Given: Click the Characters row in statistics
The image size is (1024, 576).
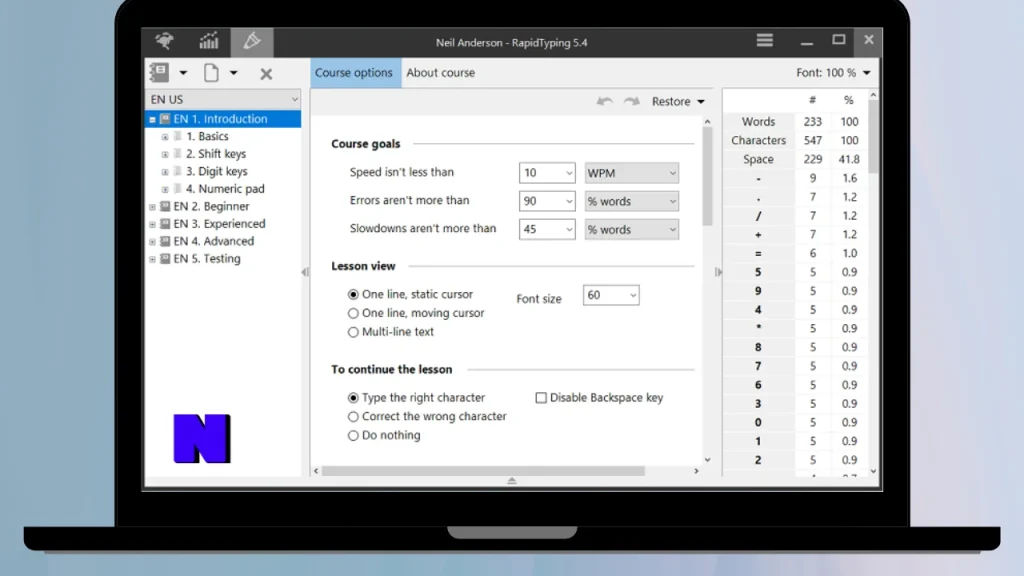Looking at the screenshot, I should click(796, 140).
